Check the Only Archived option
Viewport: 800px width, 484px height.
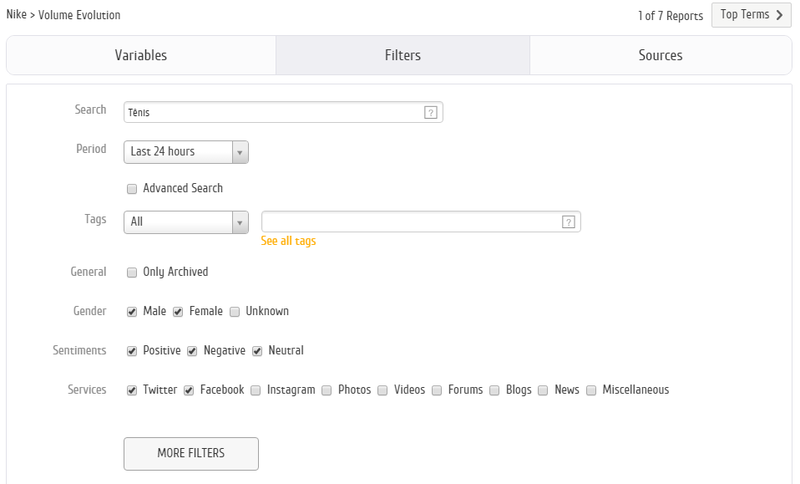pyautogui.click(x=132, y=272)
